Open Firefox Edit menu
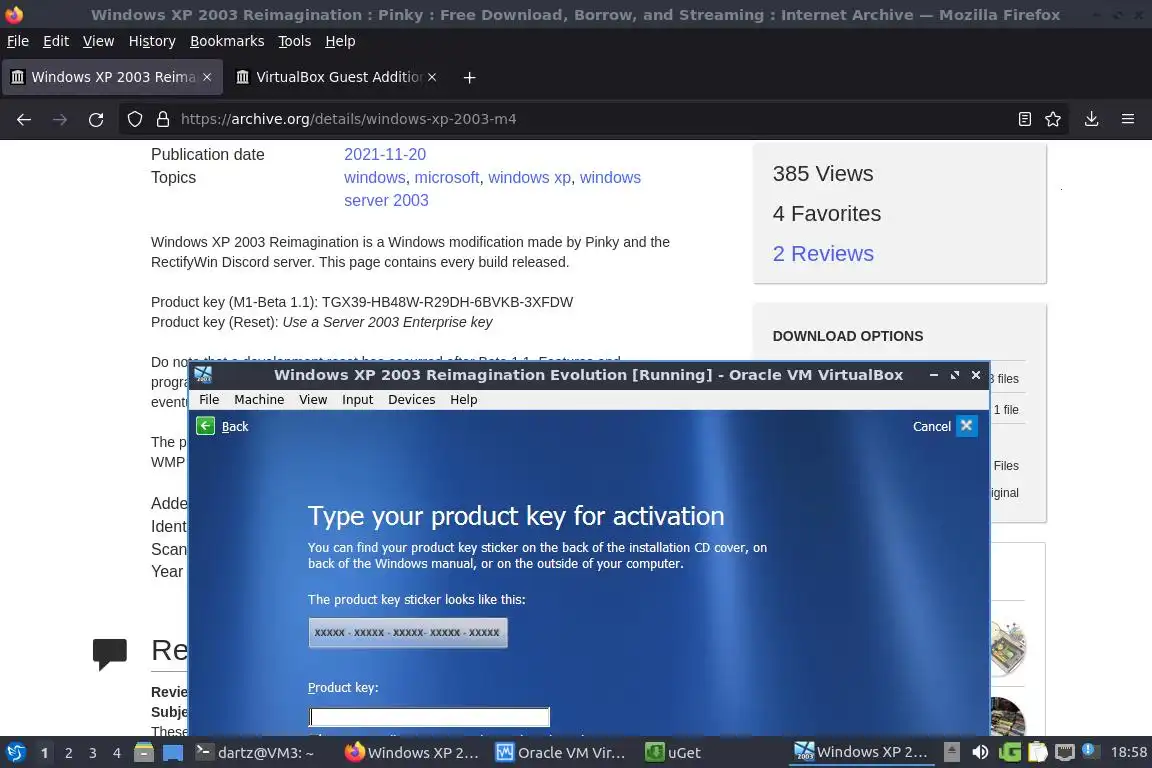Viewport: 1152px width, 768px height. (x=56, y=41)
